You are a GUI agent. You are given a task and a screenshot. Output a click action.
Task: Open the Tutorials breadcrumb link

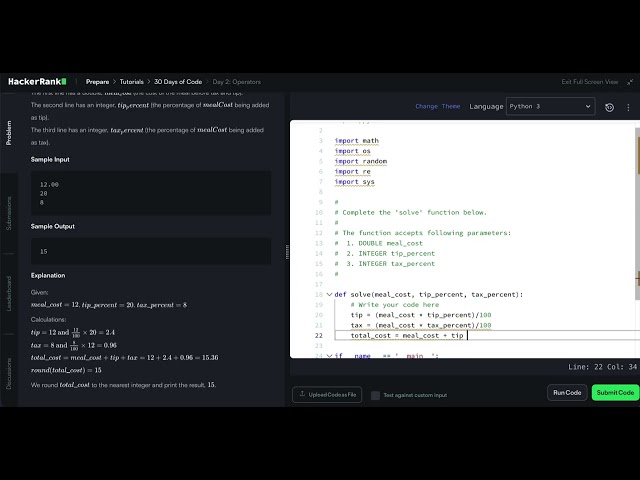click(131, 82)
